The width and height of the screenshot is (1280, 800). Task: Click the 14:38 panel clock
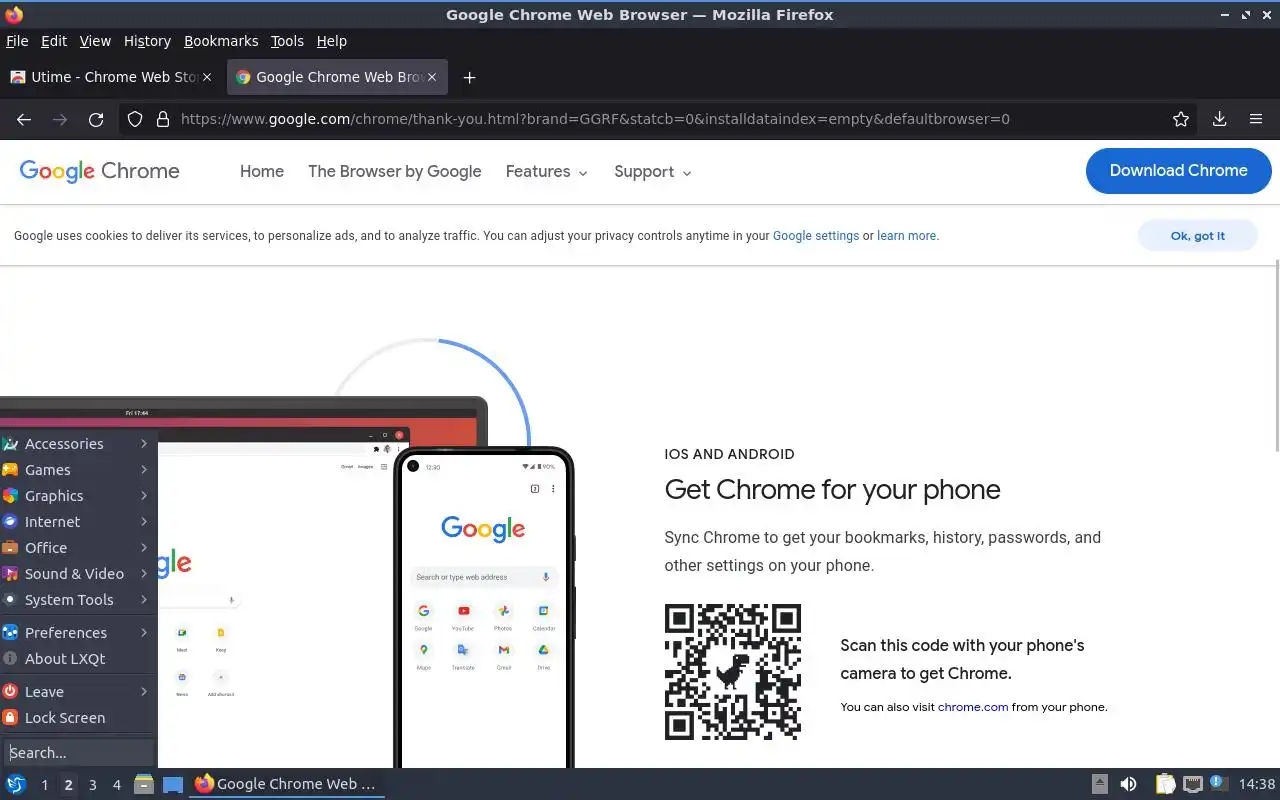click(1257, 784)
